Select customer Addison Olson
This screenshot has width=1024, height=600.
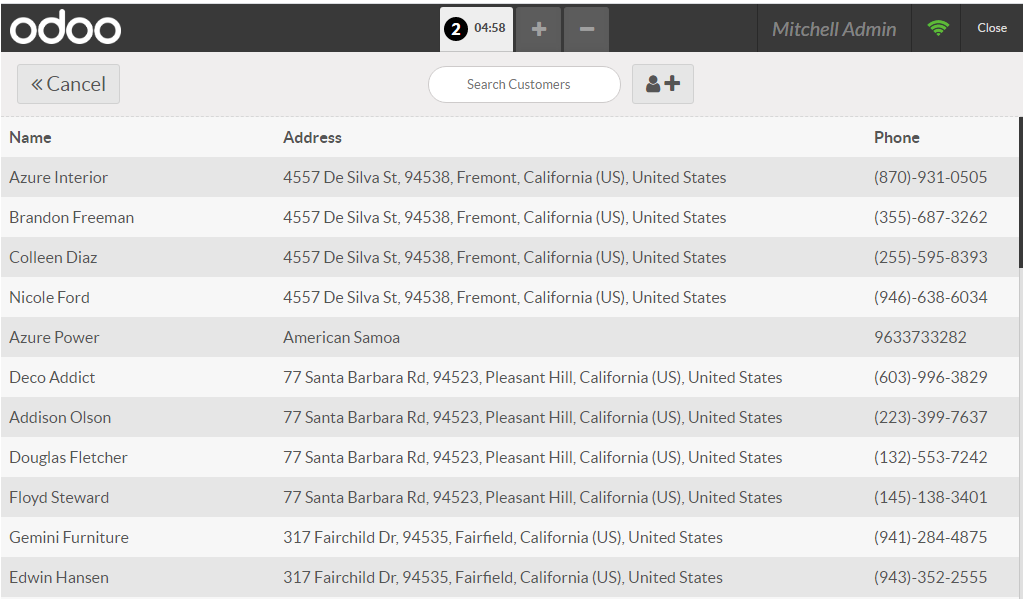click(x=509, y=417)
